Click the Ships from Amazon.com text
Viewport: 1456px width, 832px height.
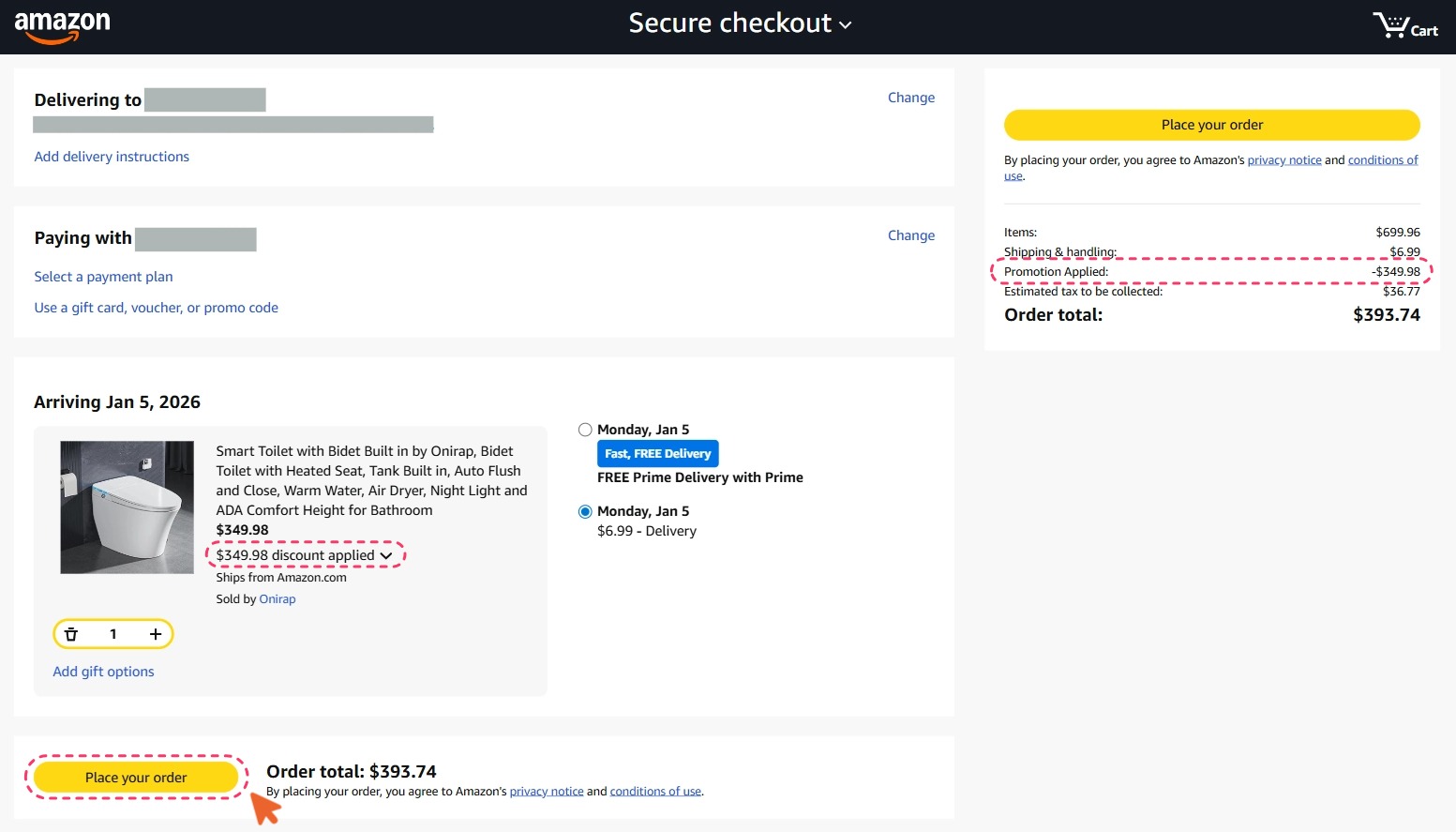[x=281, y=578]
